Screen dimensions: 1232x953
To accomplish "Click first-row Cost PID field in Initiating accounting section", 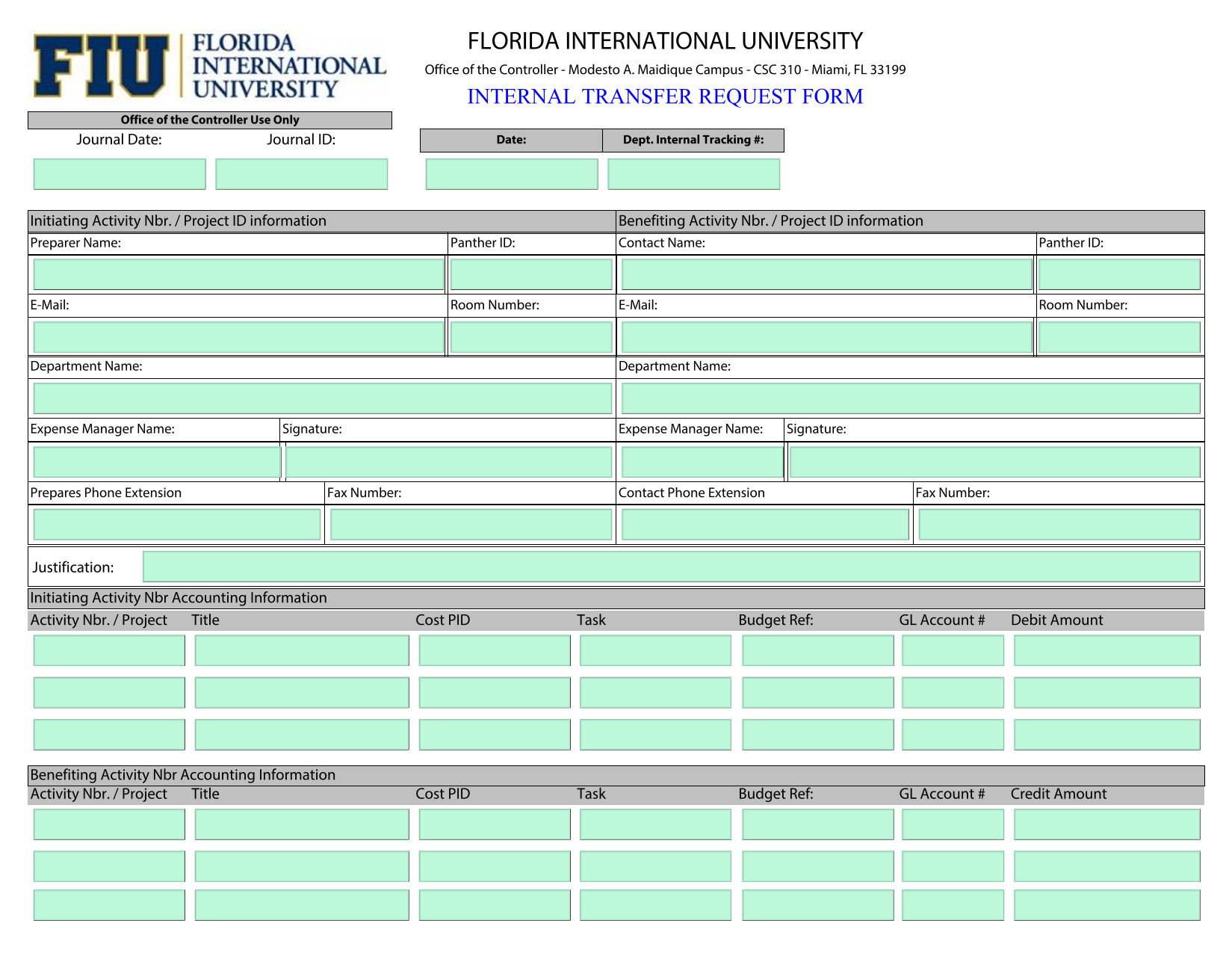I will [x=495, y=650].
